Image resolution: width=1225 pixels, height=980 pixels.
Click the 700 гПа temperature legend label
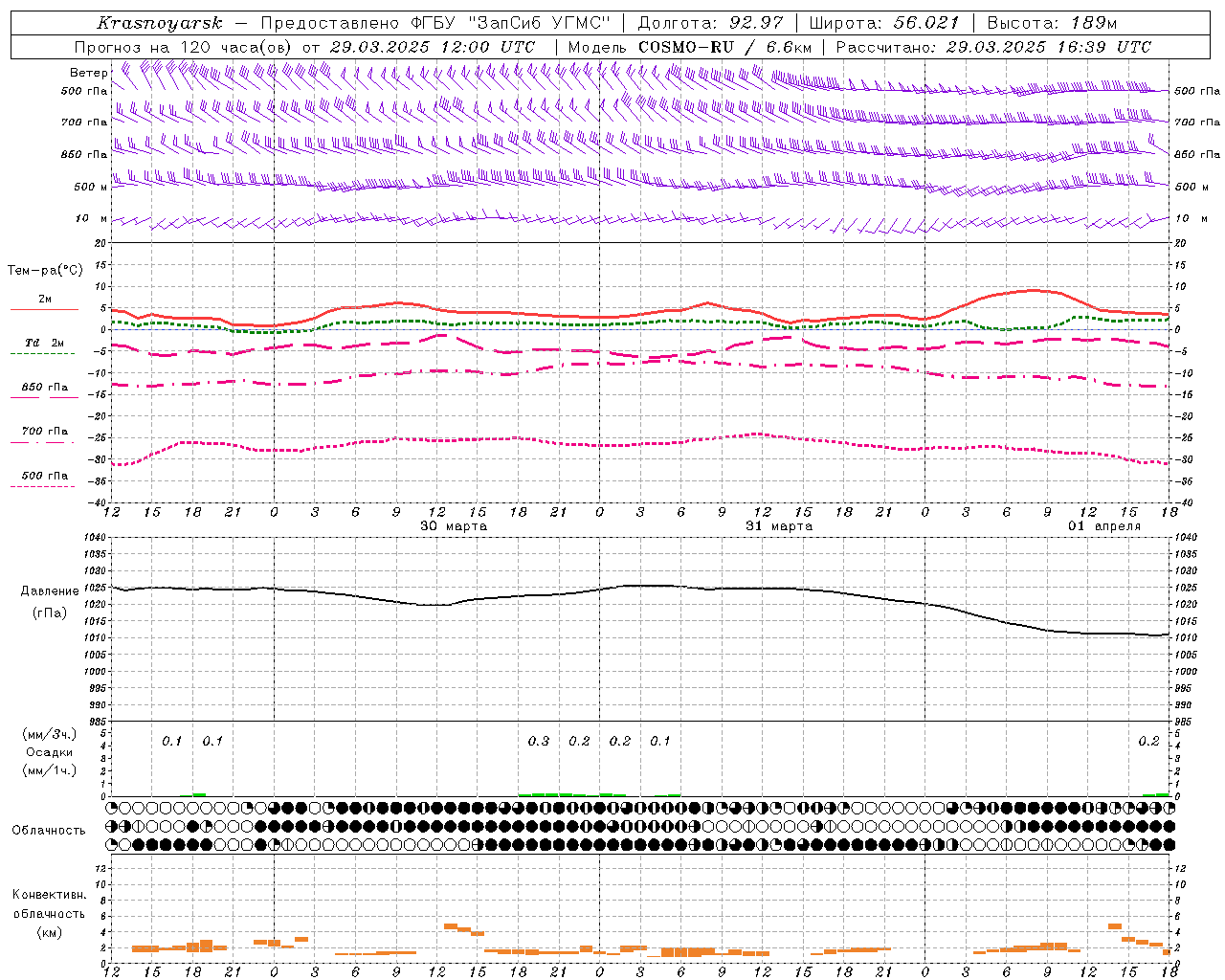tap(45, 432)
